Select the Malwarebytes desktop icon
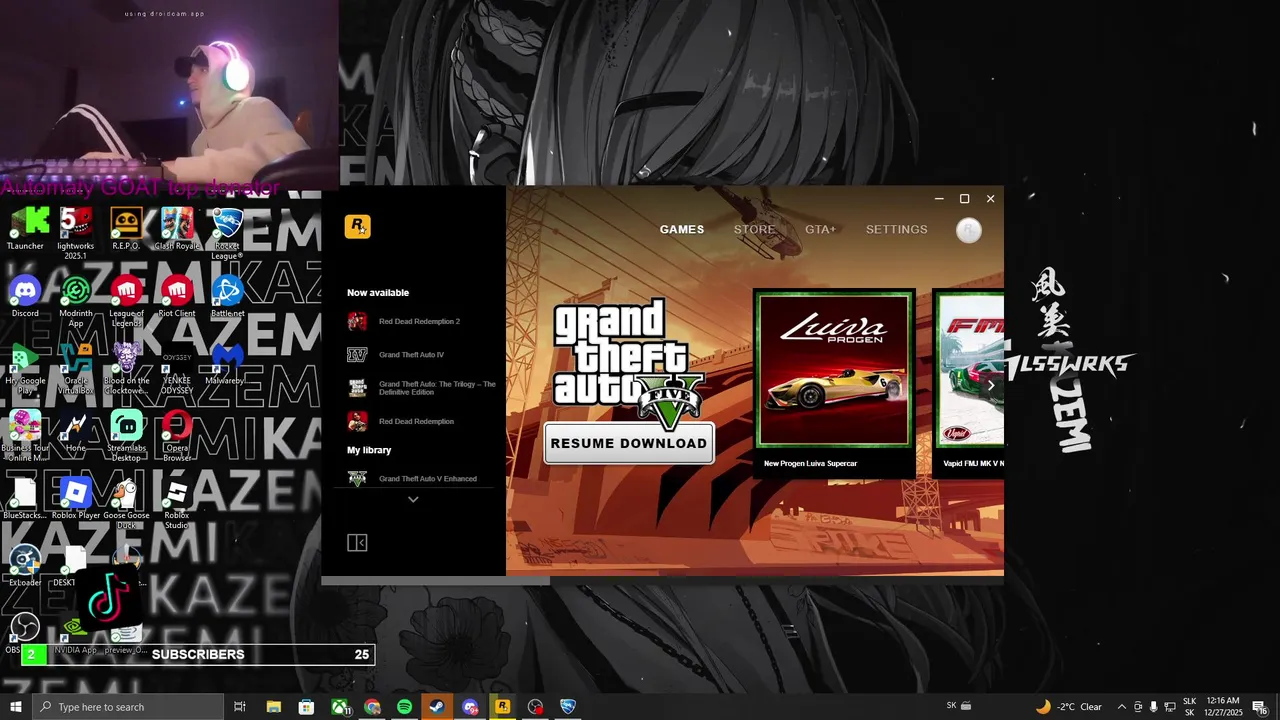1280x720 pixels. (227, 364)
